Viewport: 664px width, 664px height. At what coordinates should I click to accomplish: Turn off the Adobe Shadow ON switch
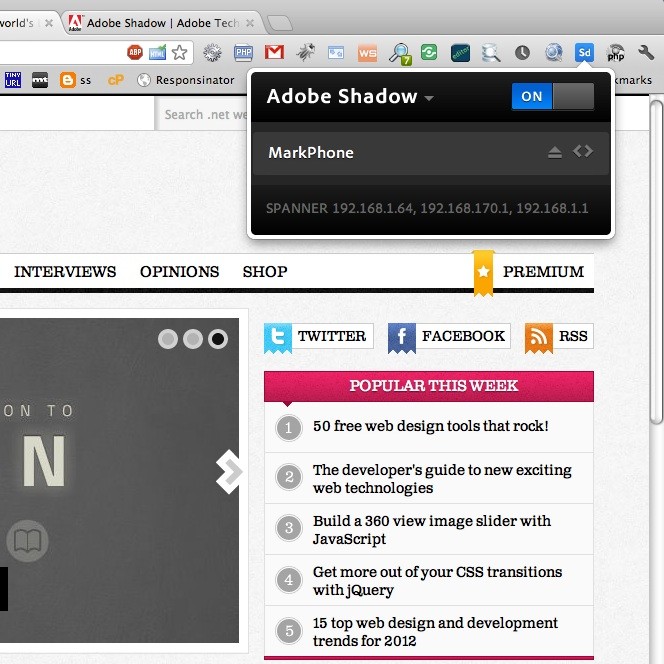[553, 97]
